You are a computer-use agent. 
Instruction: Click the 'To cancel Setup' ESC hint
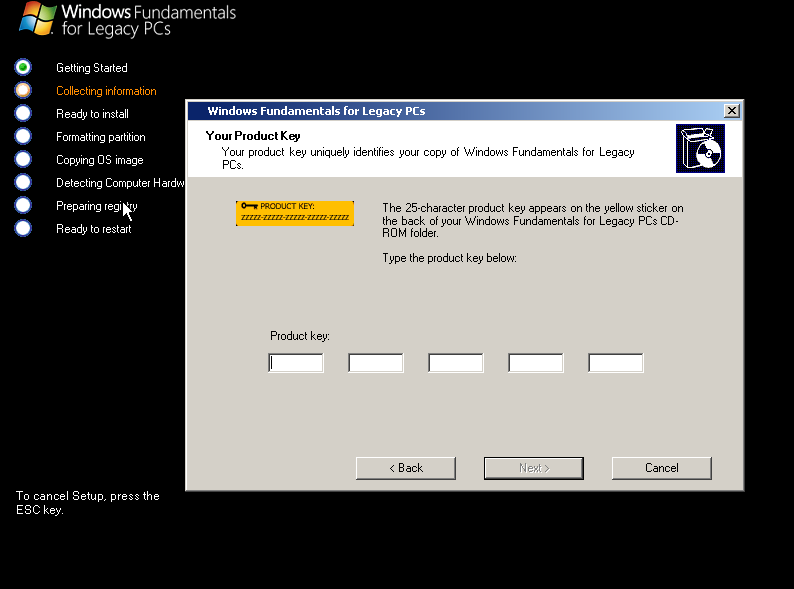[88, 503]
